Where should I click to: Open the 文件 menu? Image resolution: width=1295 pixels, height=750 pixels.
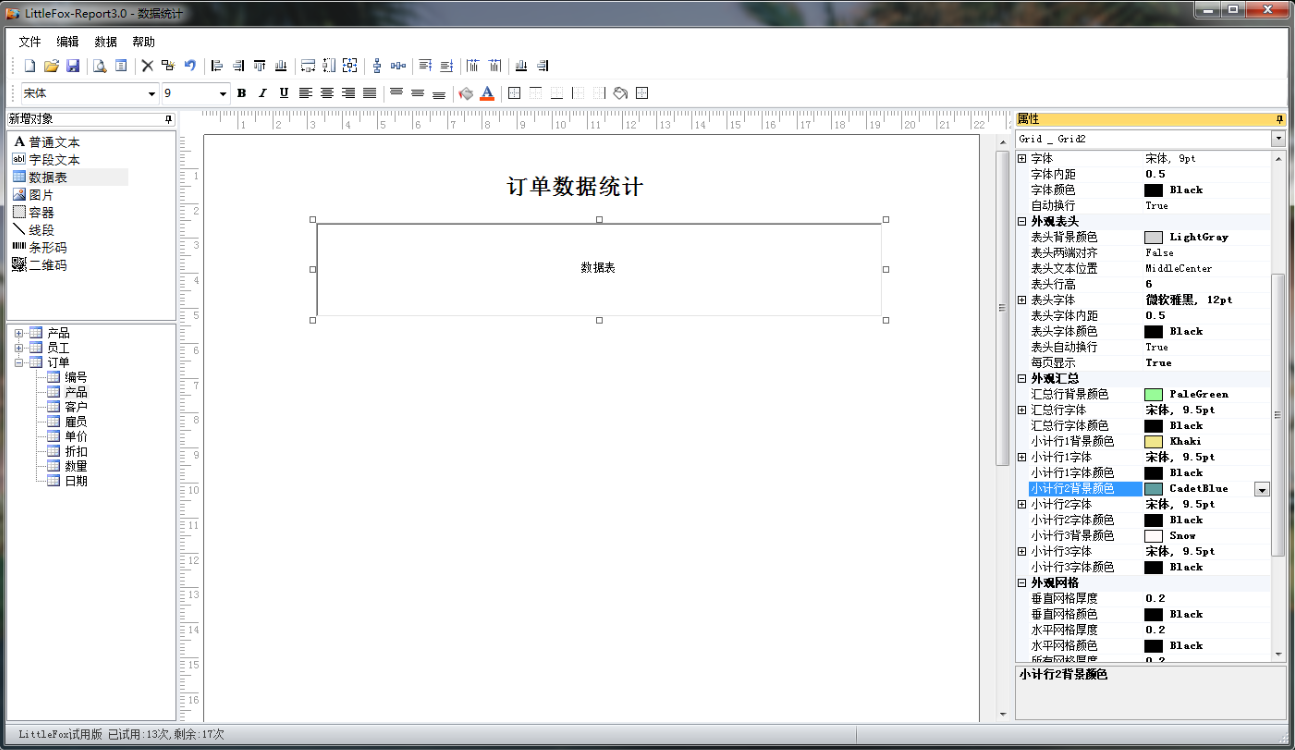click(30, 42)
